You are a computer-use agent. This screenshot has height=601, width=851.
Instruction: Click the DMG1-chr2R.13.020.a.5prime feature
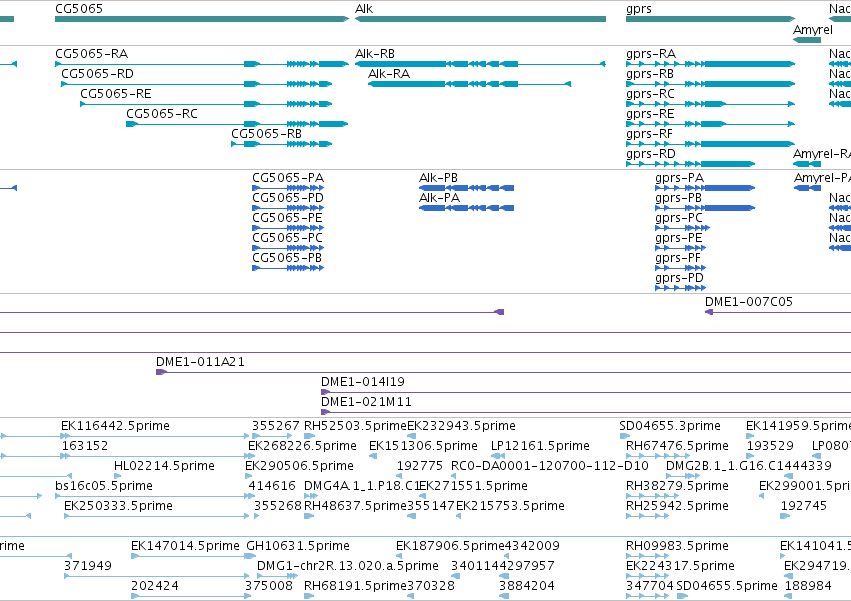[277, 576]
